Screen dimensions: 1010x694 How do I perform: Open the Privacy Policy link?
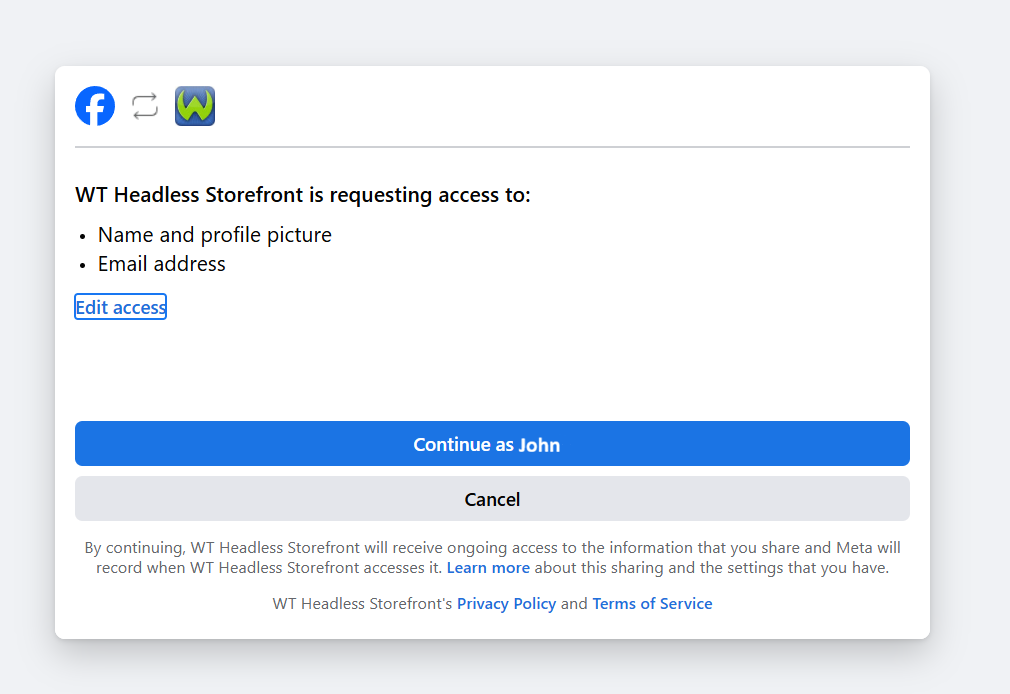(506, 604)
